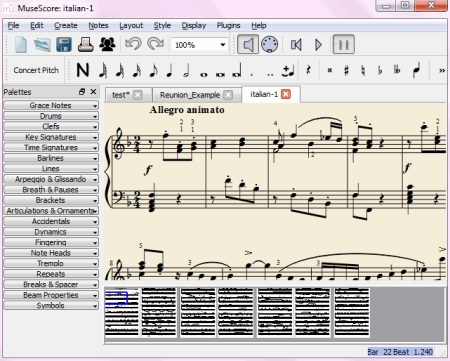Create a new score with the New icon
450x361 pixels.
[x=21, y=44]
